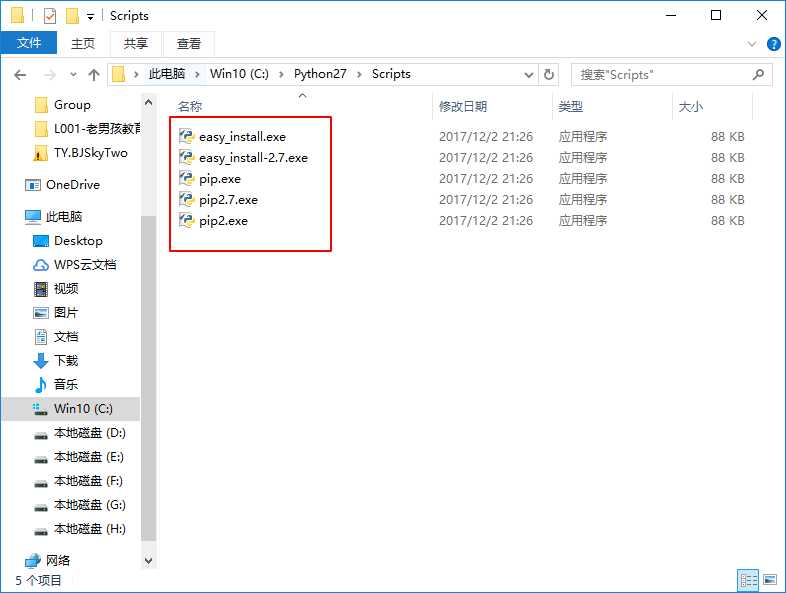786x593 pixels.
Task: Select the easy_install.exe file icon
Action: (x=186, y=136)
